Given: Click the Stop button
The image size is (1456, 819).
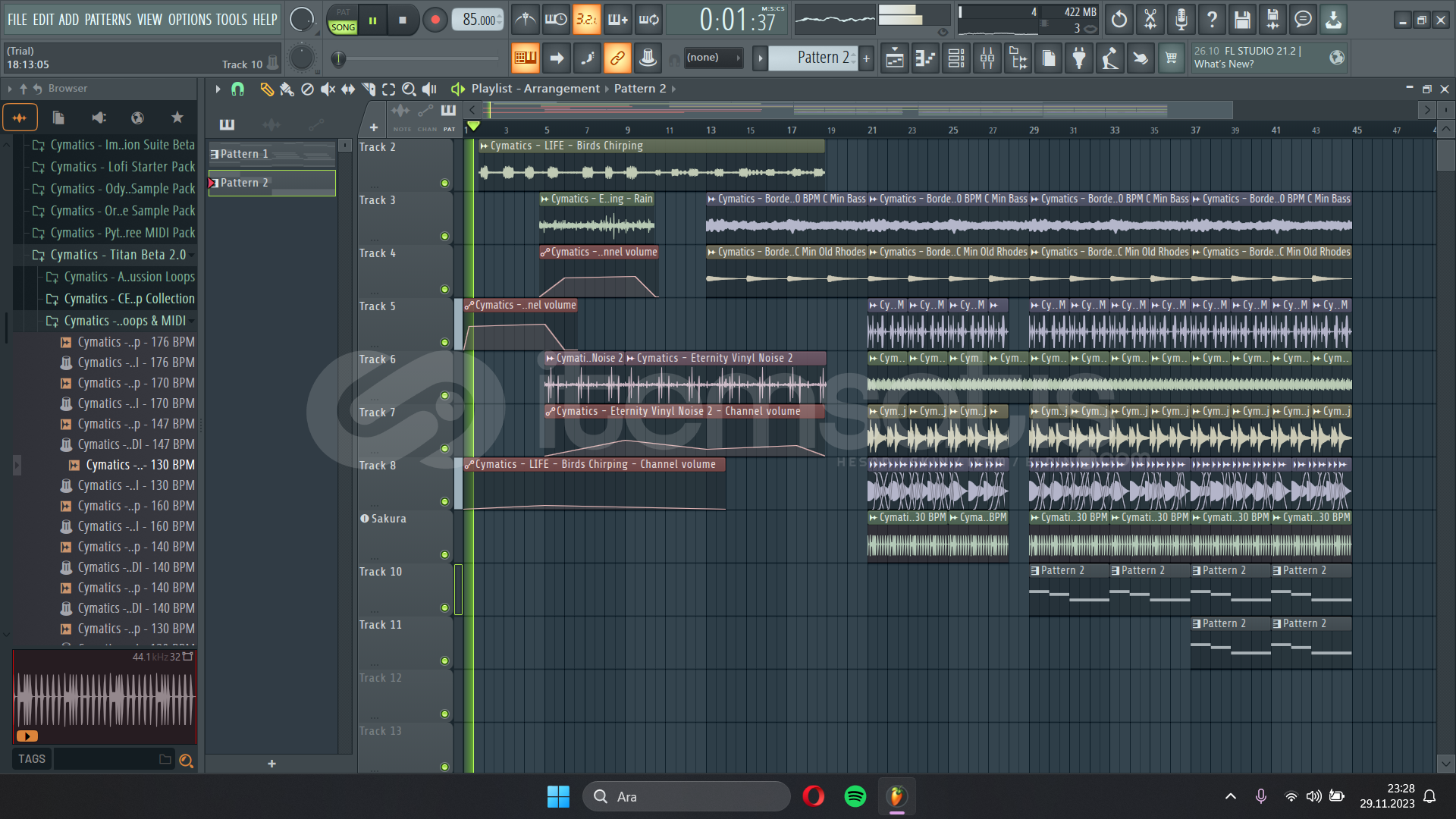Looking at the screenshot, I should [x=403, y=20].
